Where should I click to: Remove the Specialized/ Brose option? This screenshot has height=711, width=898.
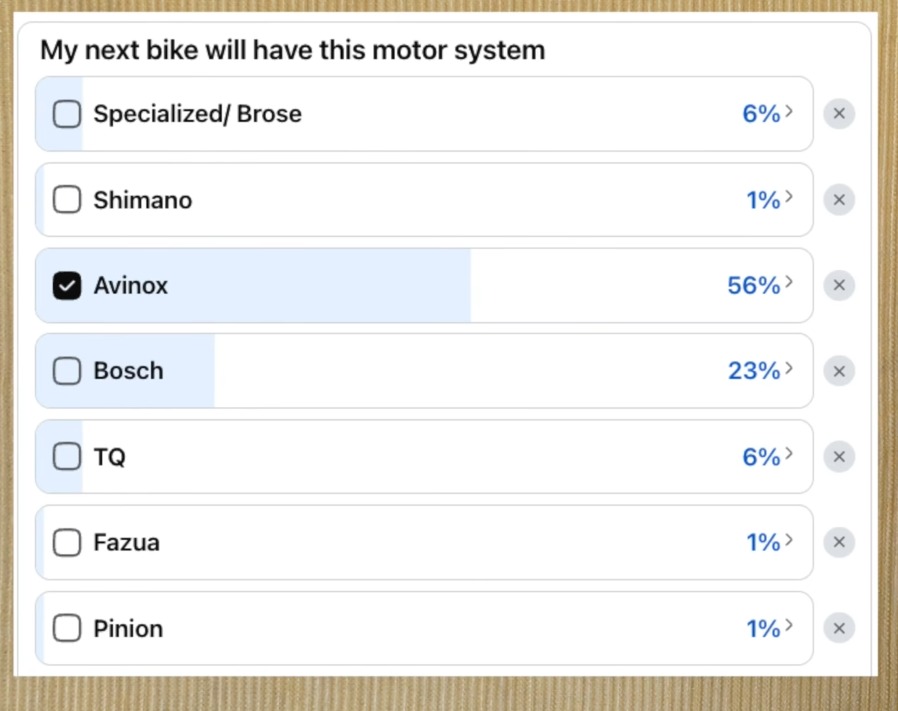click(x=839, y=114)
